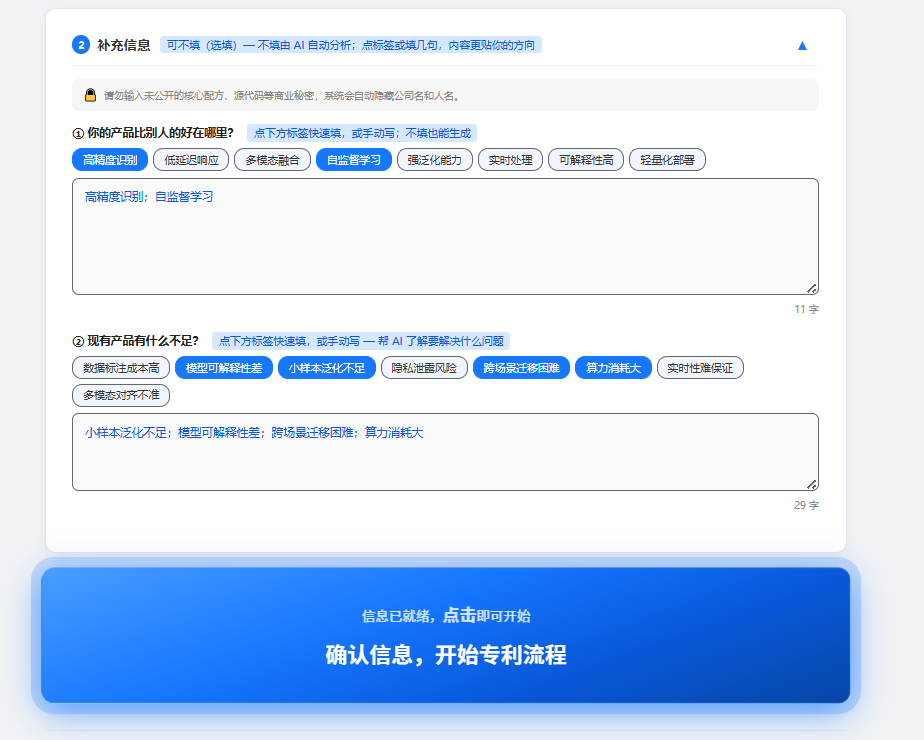Toggle the 高精度识别 tag

point(110,160)
